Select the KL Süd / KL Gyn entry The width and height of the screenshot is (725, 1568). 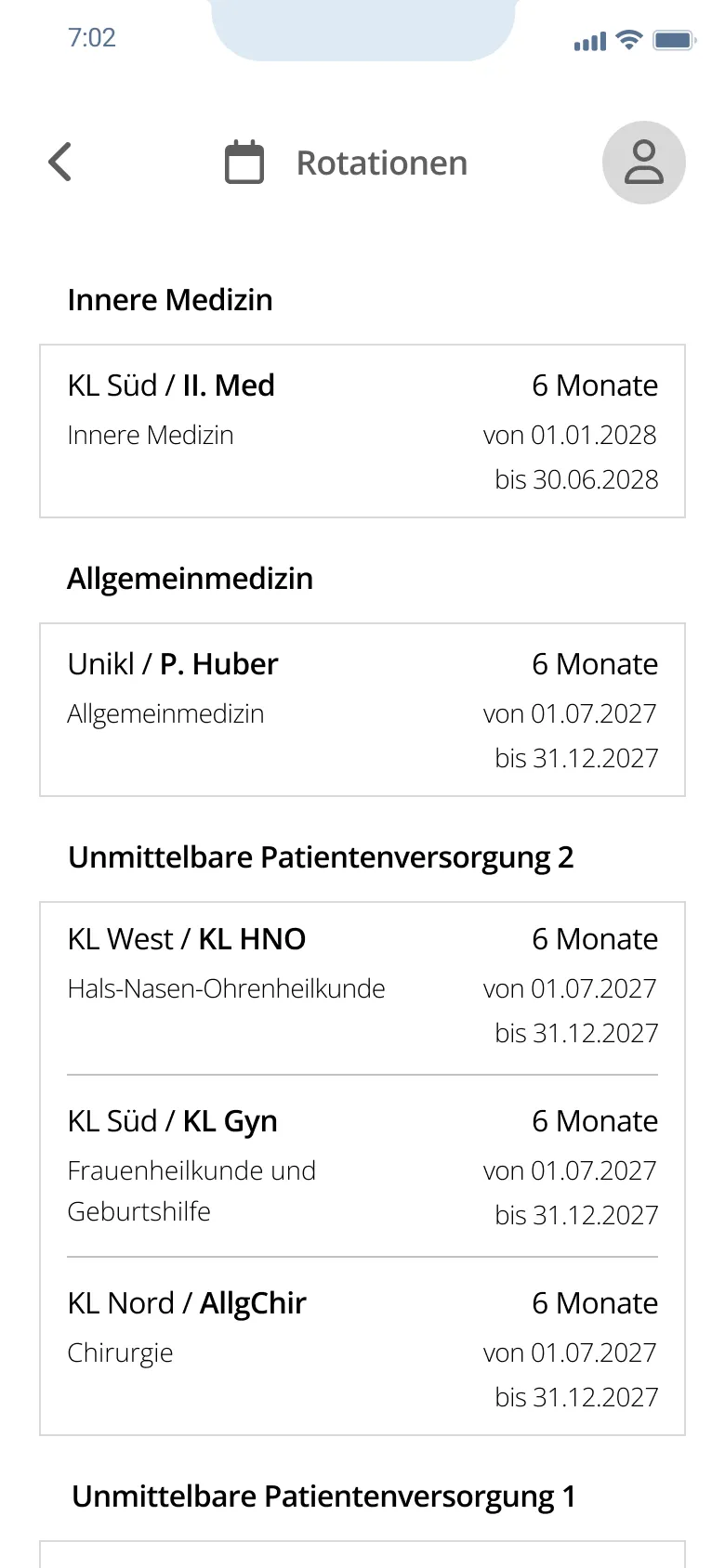[x=362, y=1167]
